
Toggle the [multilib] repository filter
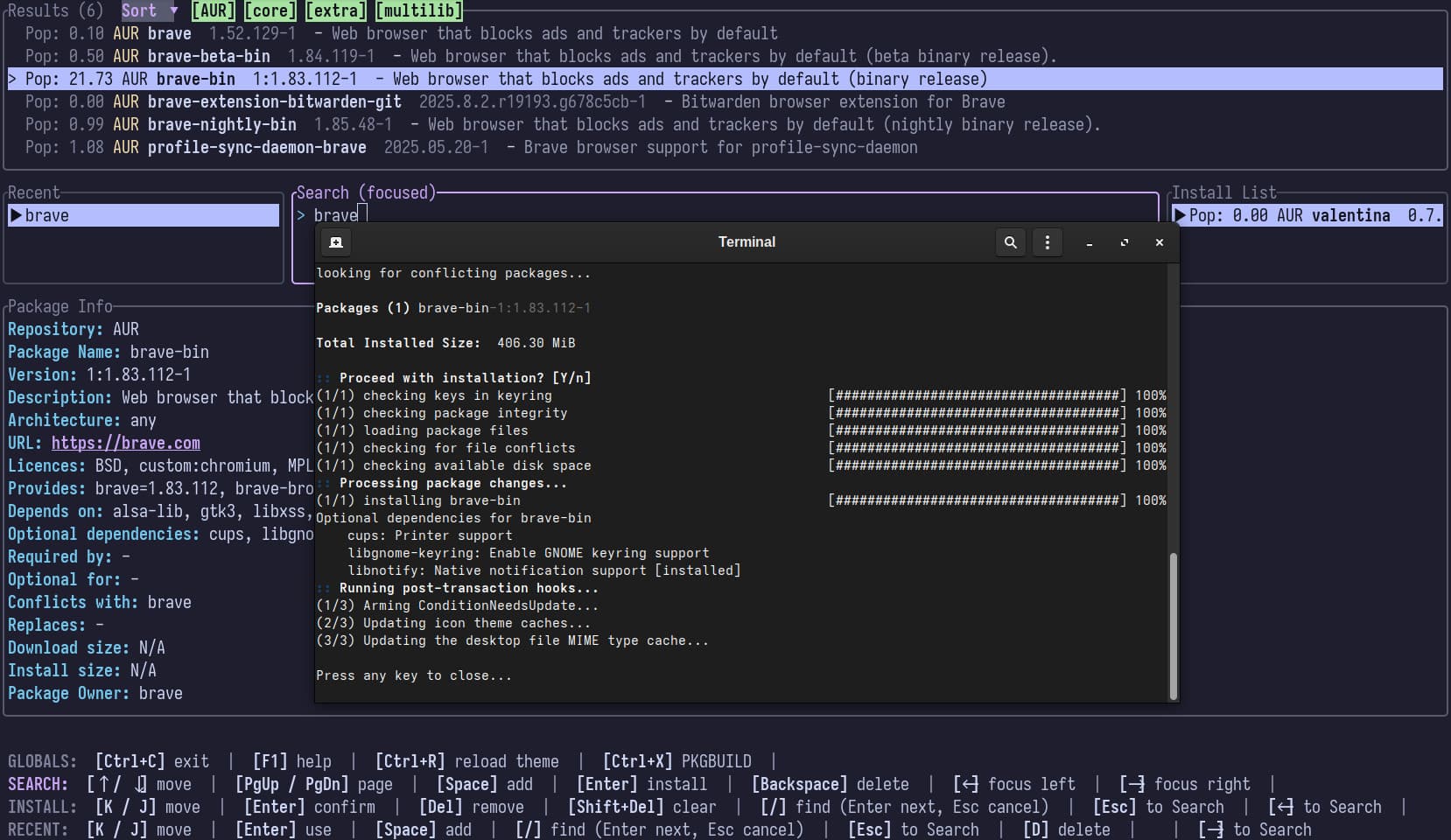418,10
